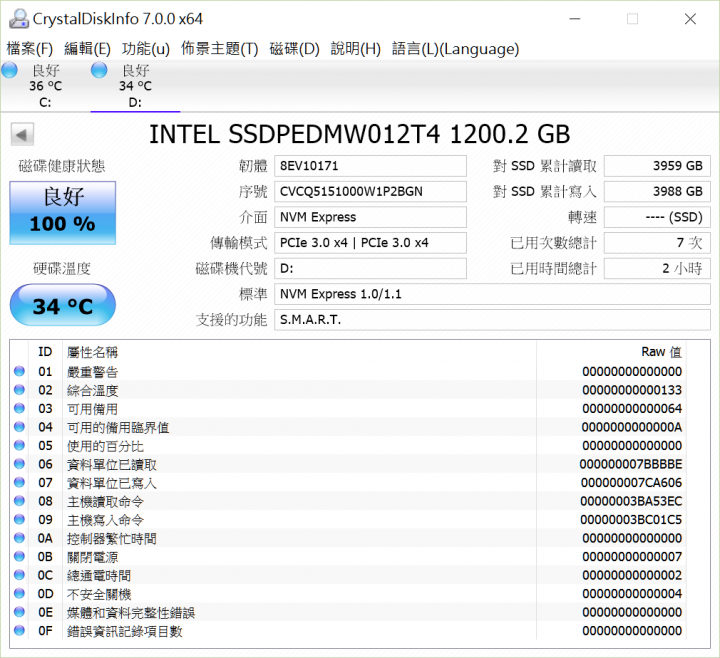720x658 pixels.
Task: Click the CrystalDiskInfo app icon in title bar
Action: click(19, 19)
